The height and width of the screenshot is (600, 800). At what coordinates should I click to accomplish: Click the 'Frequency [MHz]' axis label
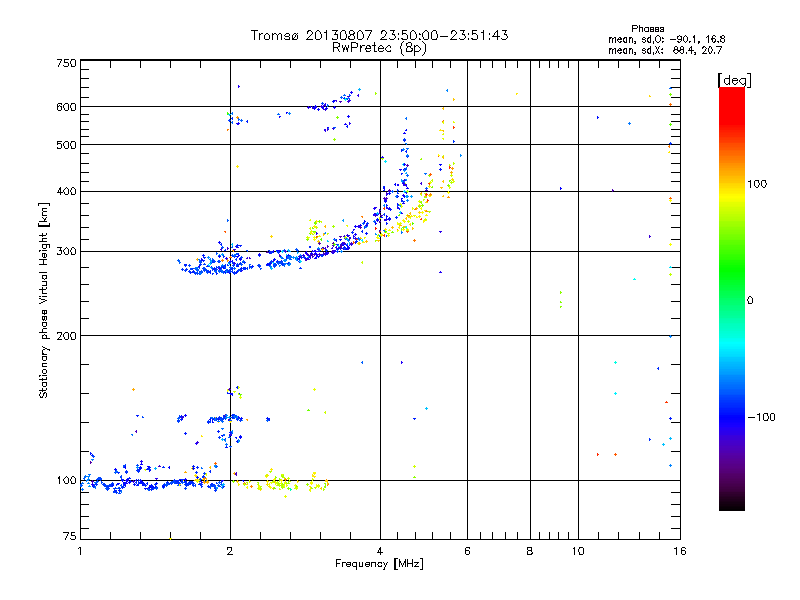click(379, 564)
